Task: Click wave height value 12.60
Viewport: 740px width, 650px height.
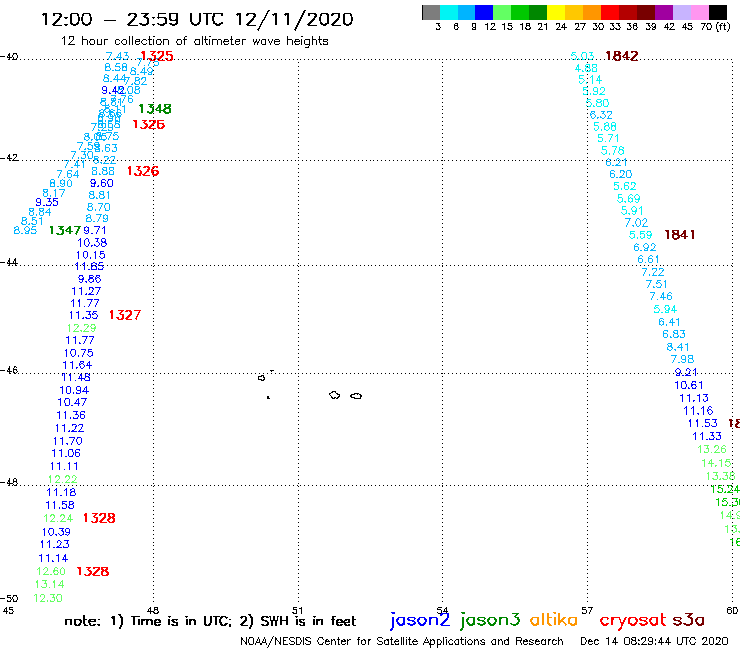Action: (51, 572)
